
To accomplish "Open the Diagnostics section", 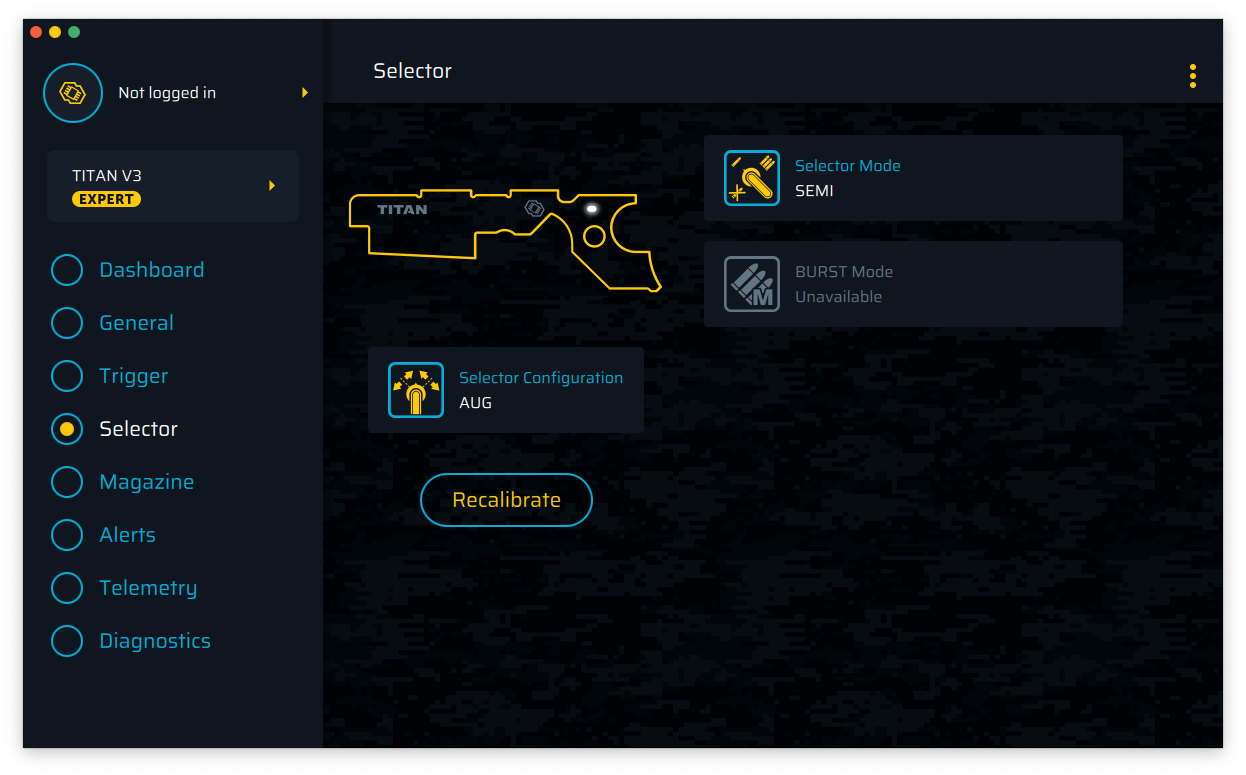I will (155, 641).
